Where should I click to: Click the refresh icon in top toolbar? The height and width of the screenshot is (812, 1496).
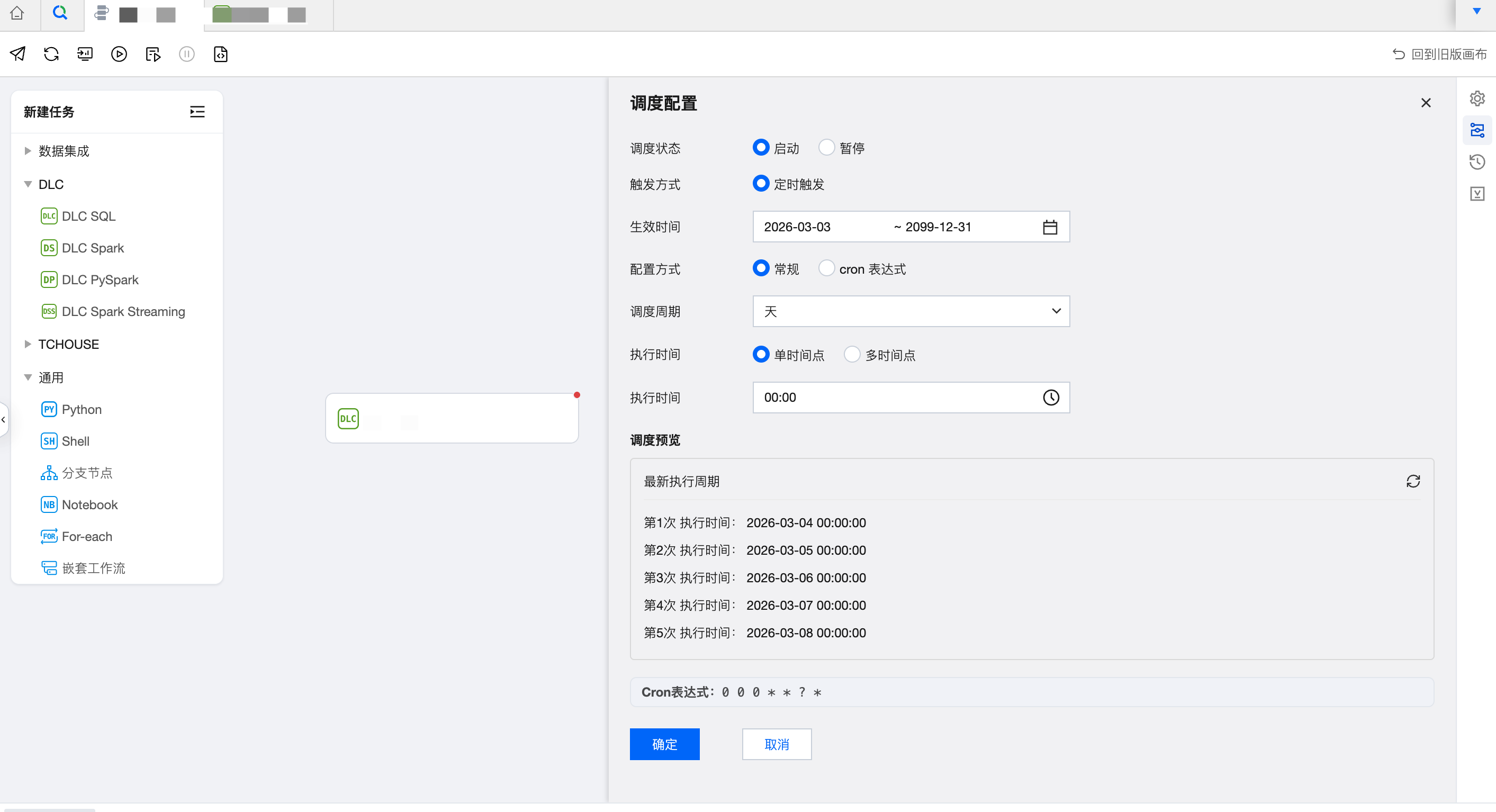51,54
